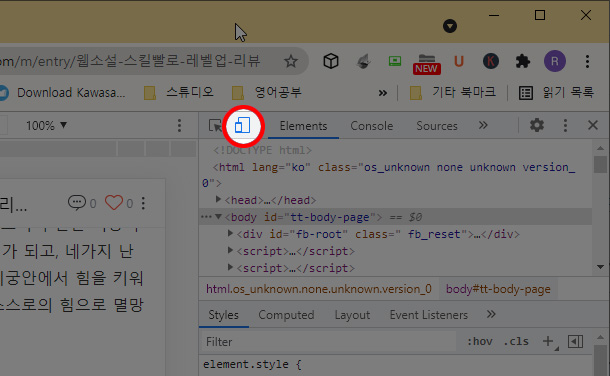Minimize the Chrome window
This screenshot has height=376, width=610.
pyautogui.click(x=494, y=15)
